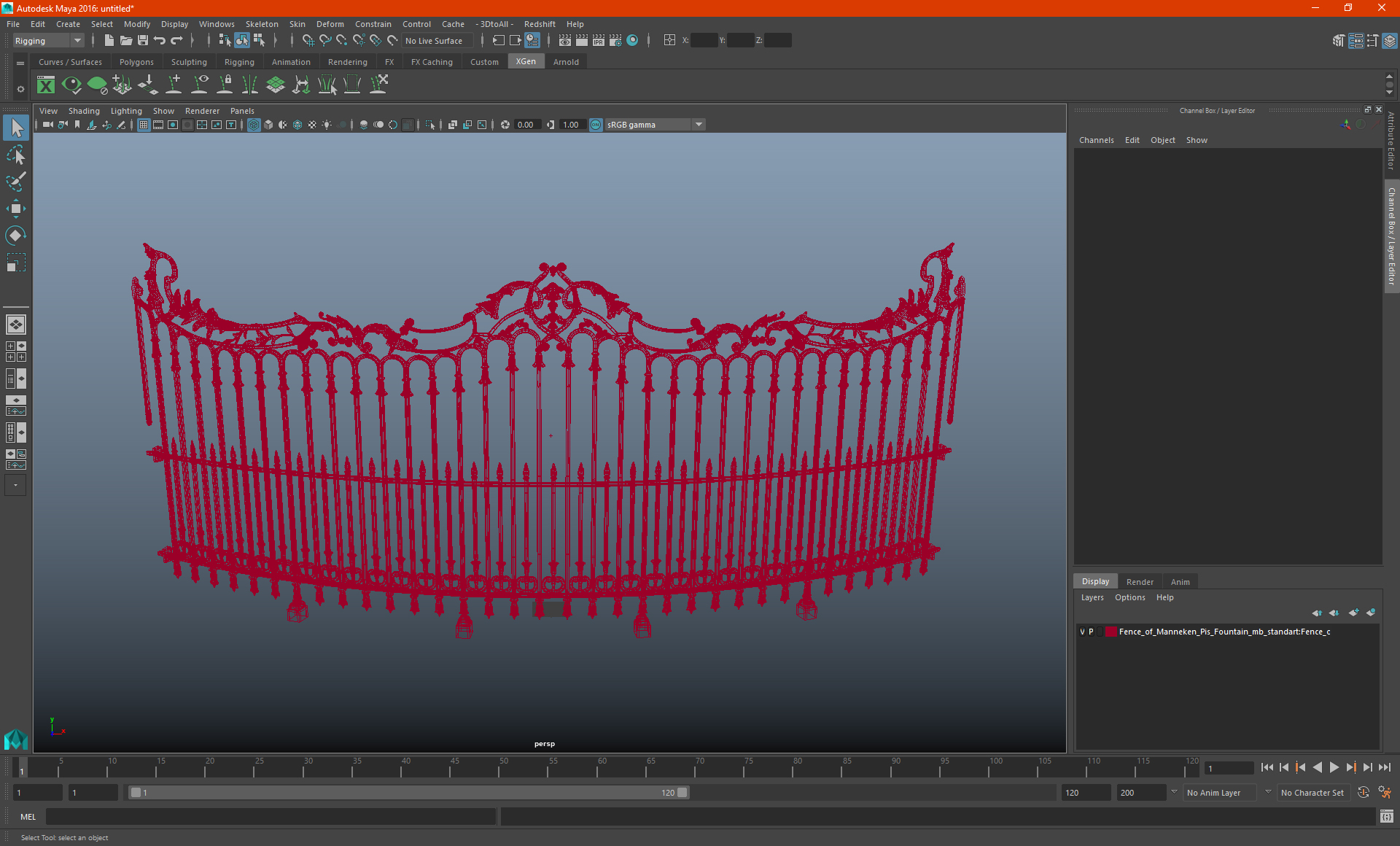
Task: Expand the sRGB gamma view transform dropdown
Action: point(699,125)
